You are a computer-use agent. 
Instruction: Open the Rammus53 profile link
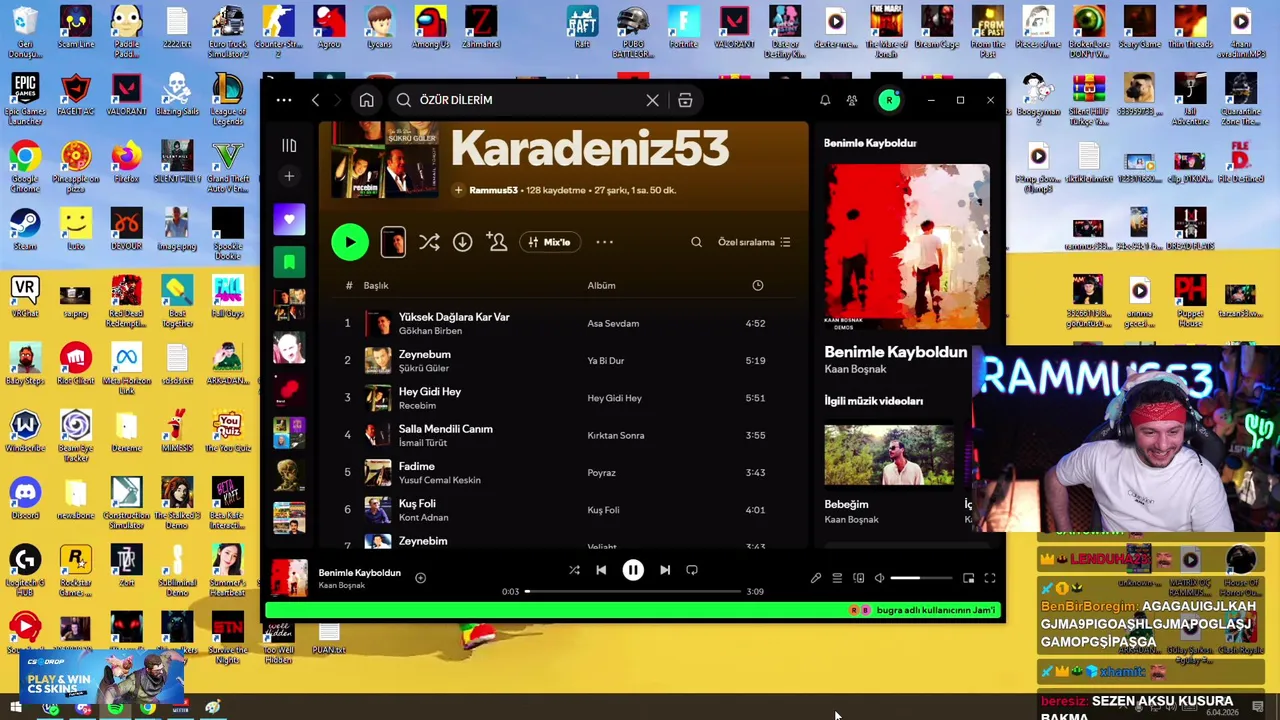[493, 190]
